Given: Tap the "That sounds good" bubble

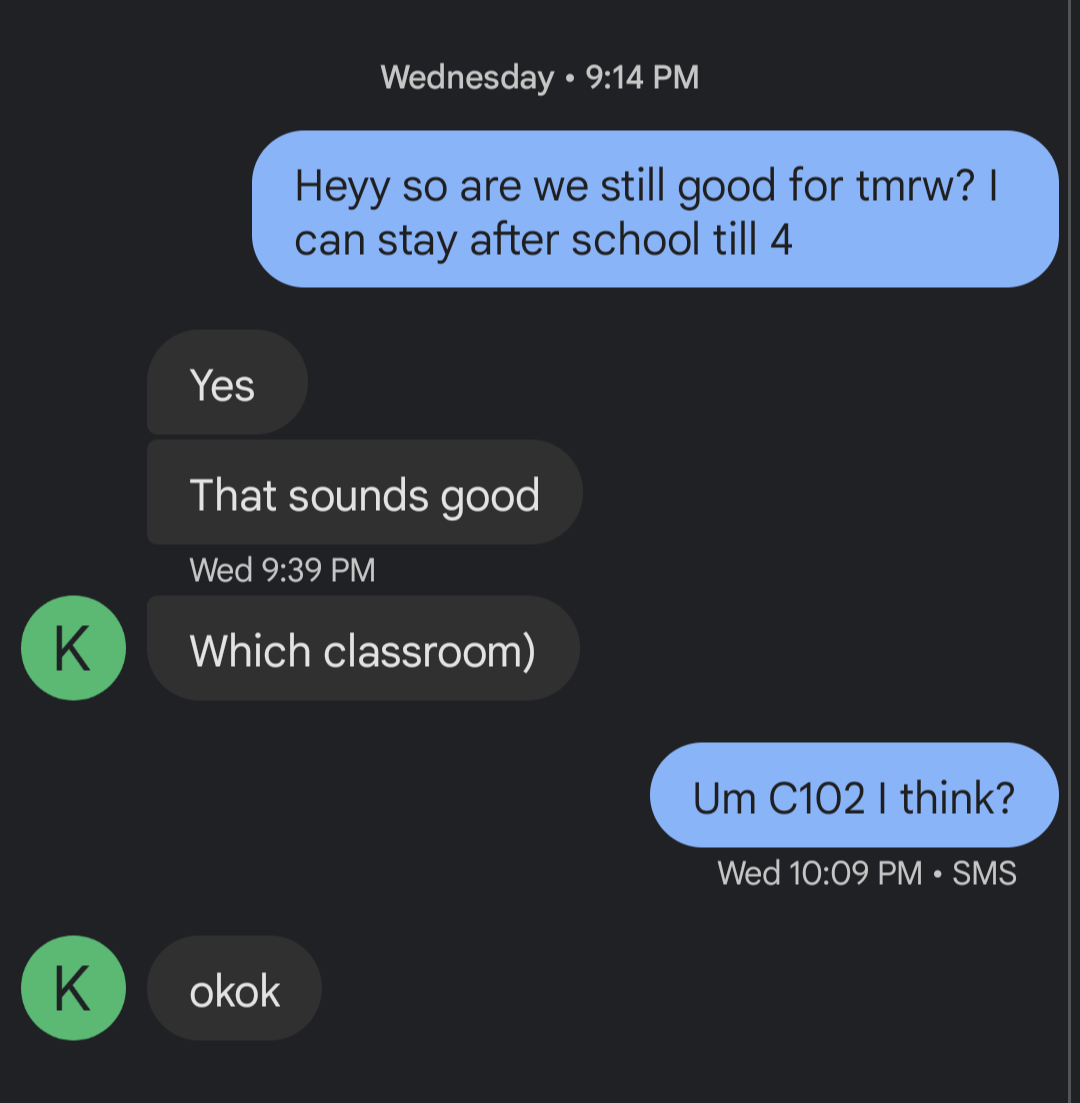Looking at the screenshot, I should point(364,492).
